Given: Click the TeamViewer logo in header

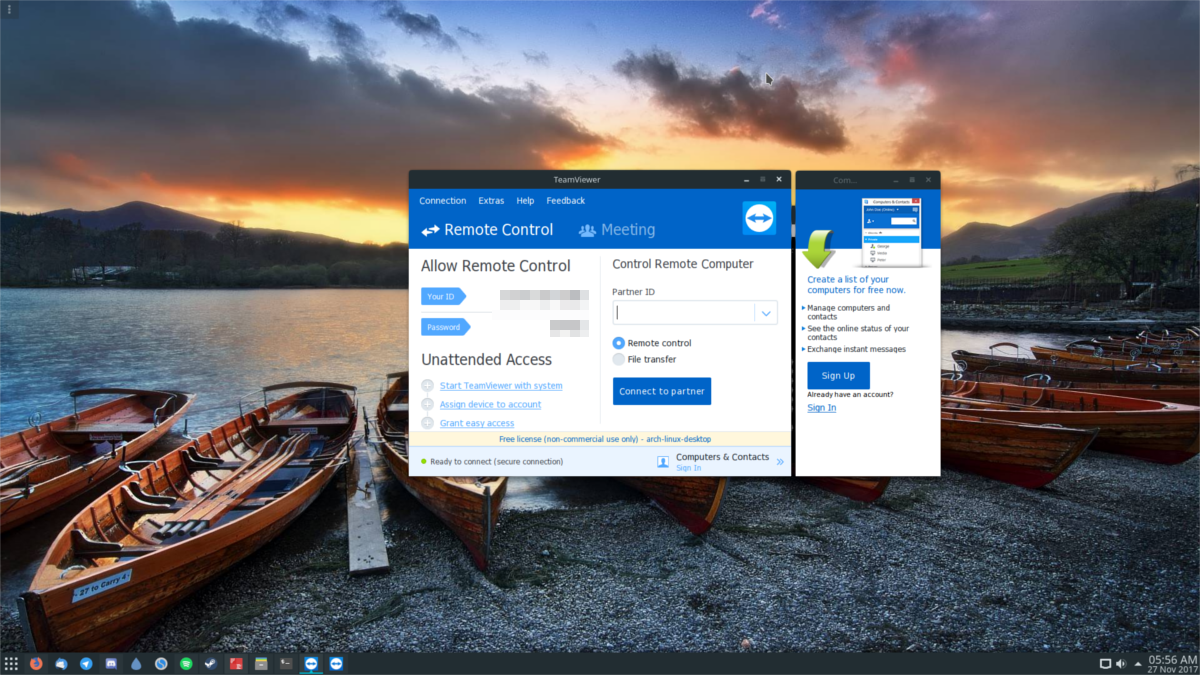Looking at the screenshot, I should (x=759, y=218).
